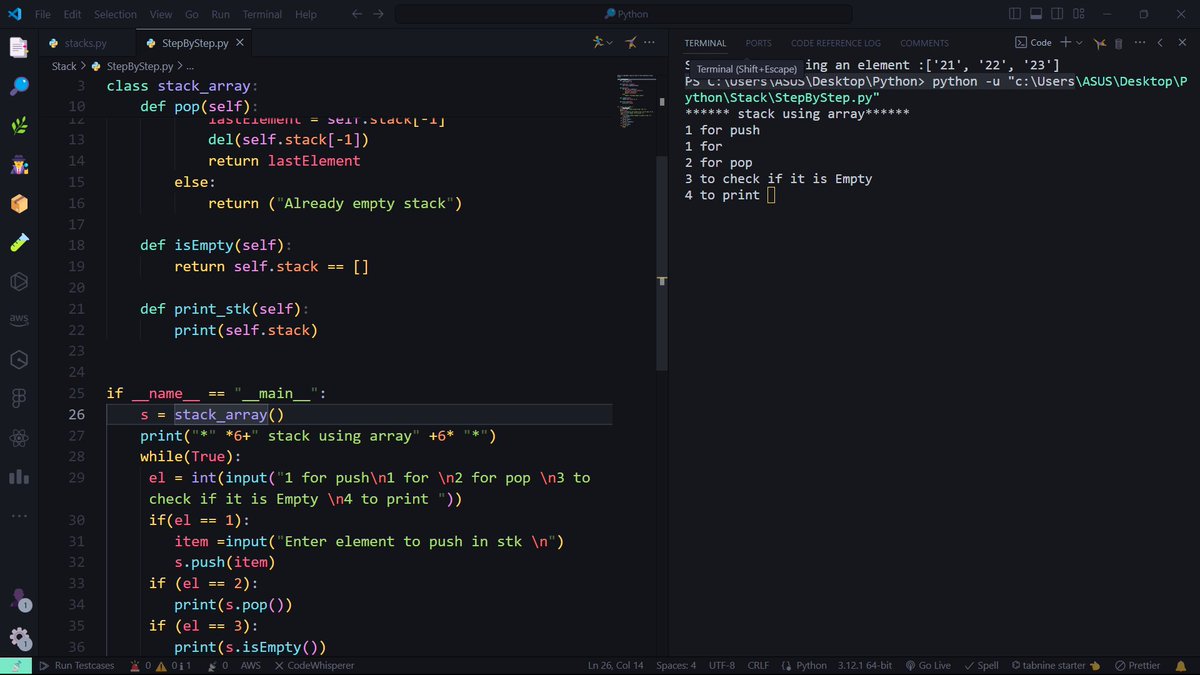Image resolution: width=1200 pixels, height=675 pixels.
Task: Switch to the COMMENTS panel tab
Action: pyautogui.click(x=924, y=43)
